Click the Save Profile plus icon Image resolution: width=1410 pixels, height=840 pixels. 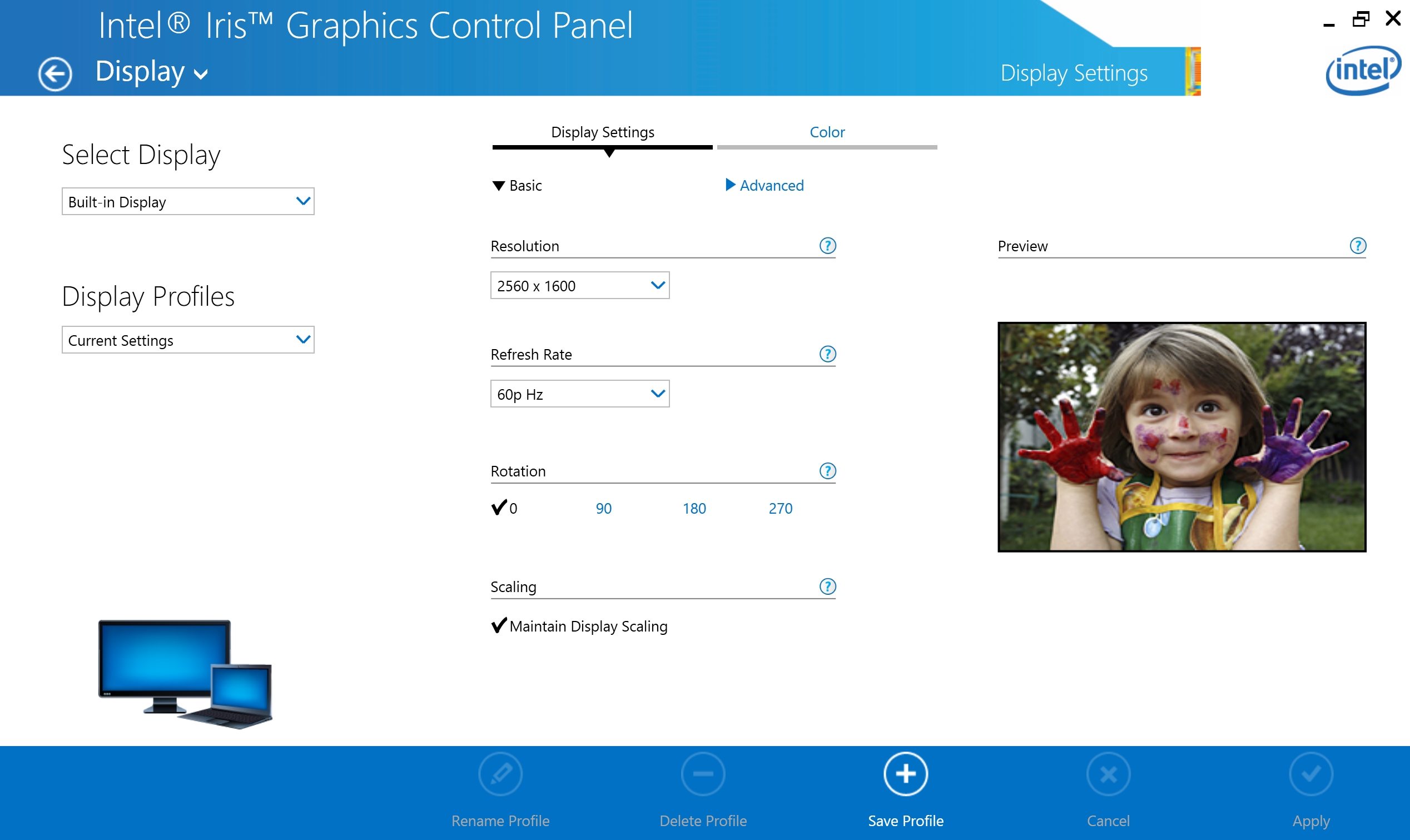pos(905,774)
